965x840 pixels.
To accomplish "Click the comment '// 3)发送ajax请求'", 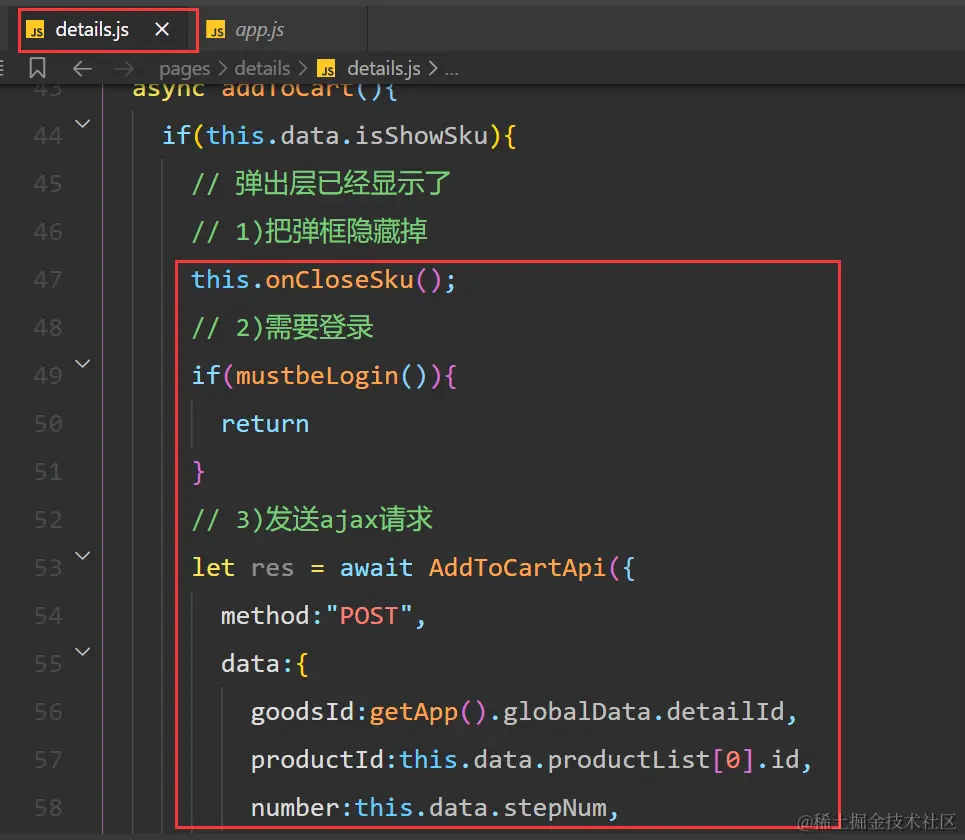I will 312,520.
